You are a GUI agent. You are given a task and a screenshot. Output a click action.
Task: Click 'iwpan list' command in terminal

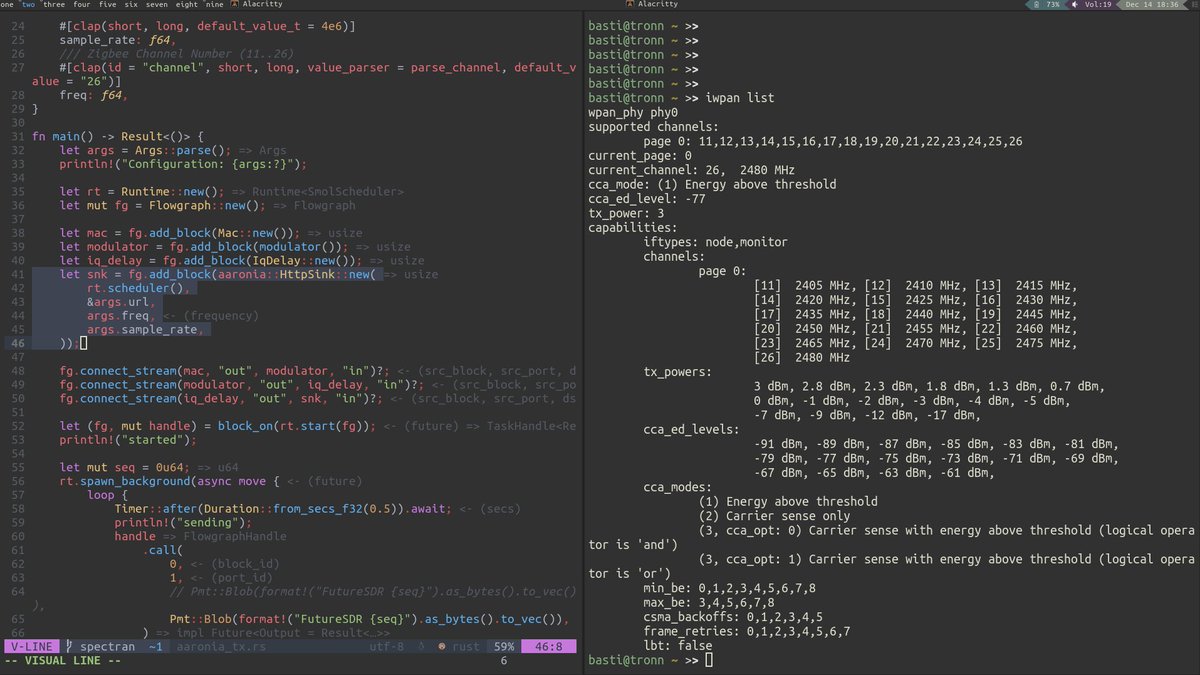click(x=740, y=100)
